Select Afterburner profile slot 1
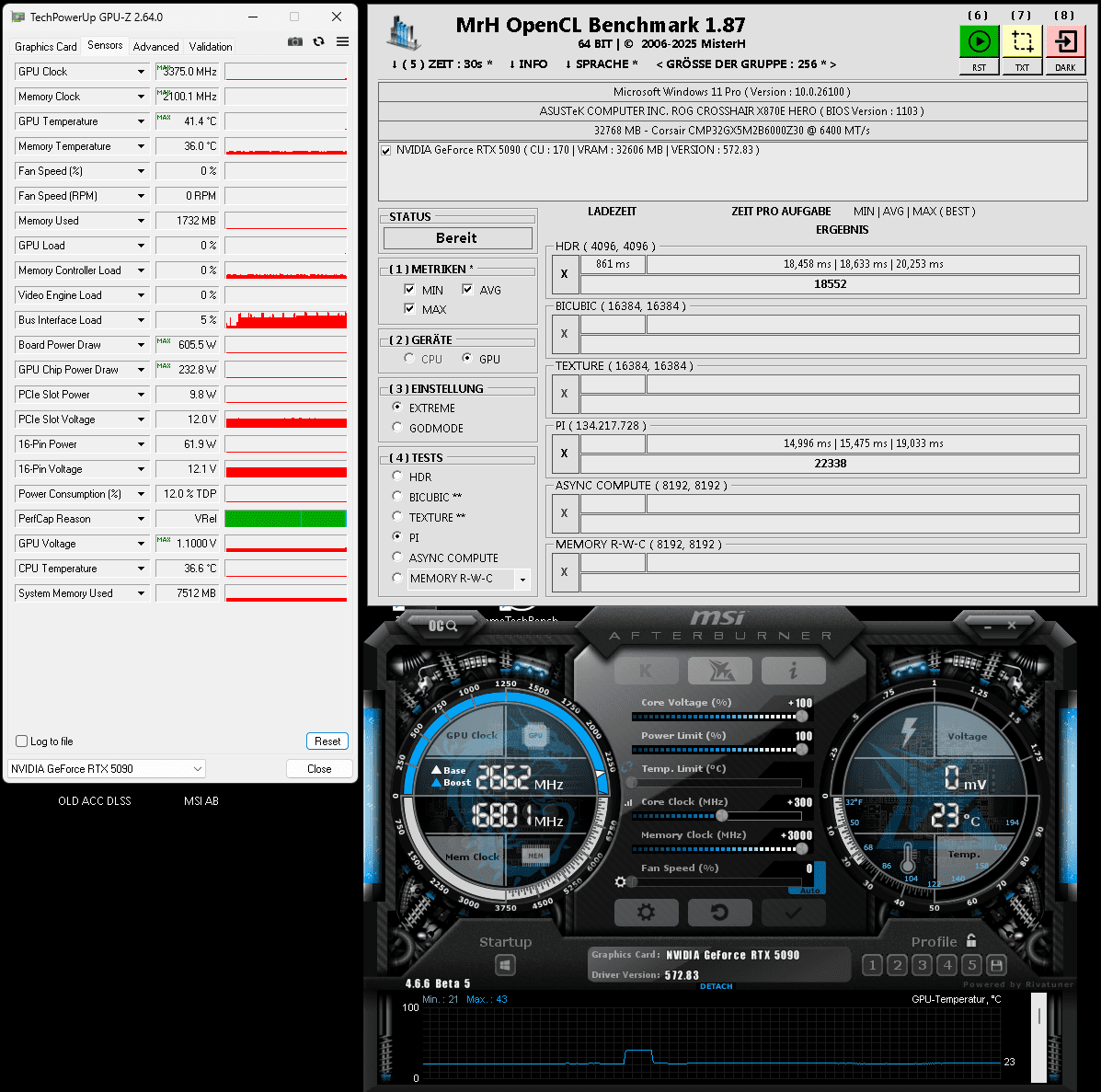 click(x=872, y=965)
